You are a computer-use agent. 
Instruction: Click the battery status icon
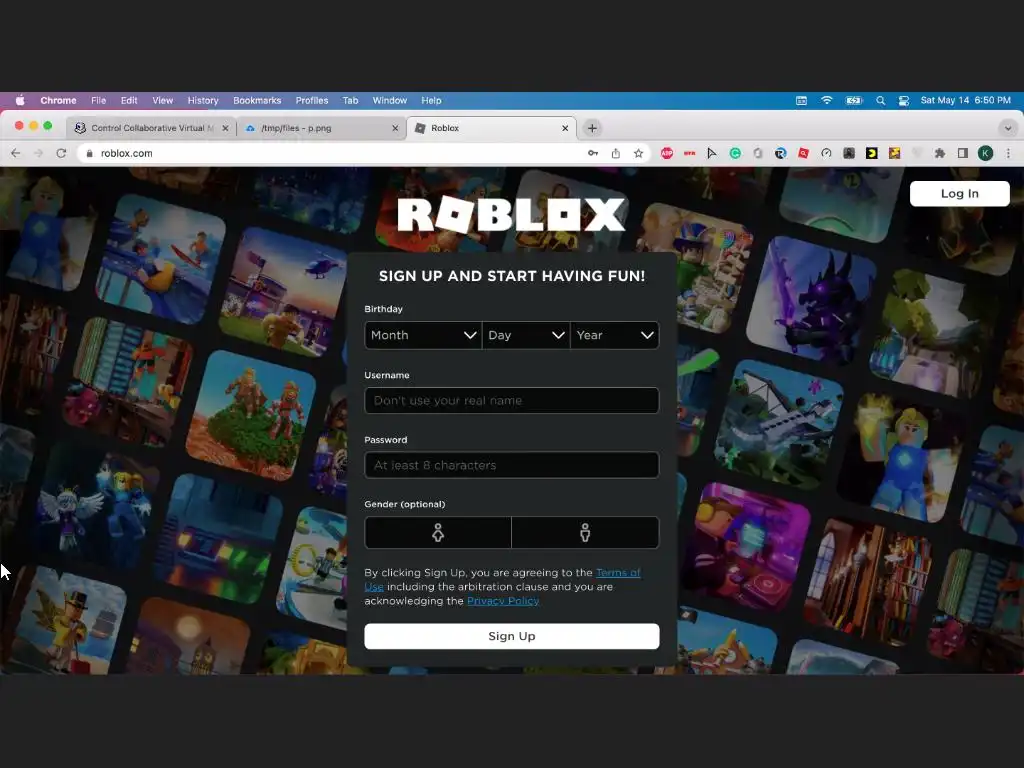(854, 100)
